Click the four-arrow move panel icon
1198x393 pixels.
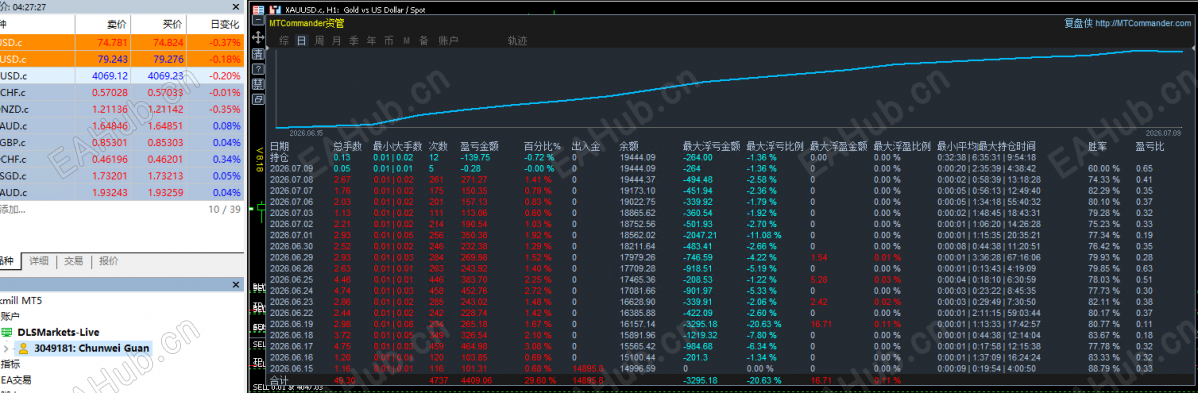(258, 37)
